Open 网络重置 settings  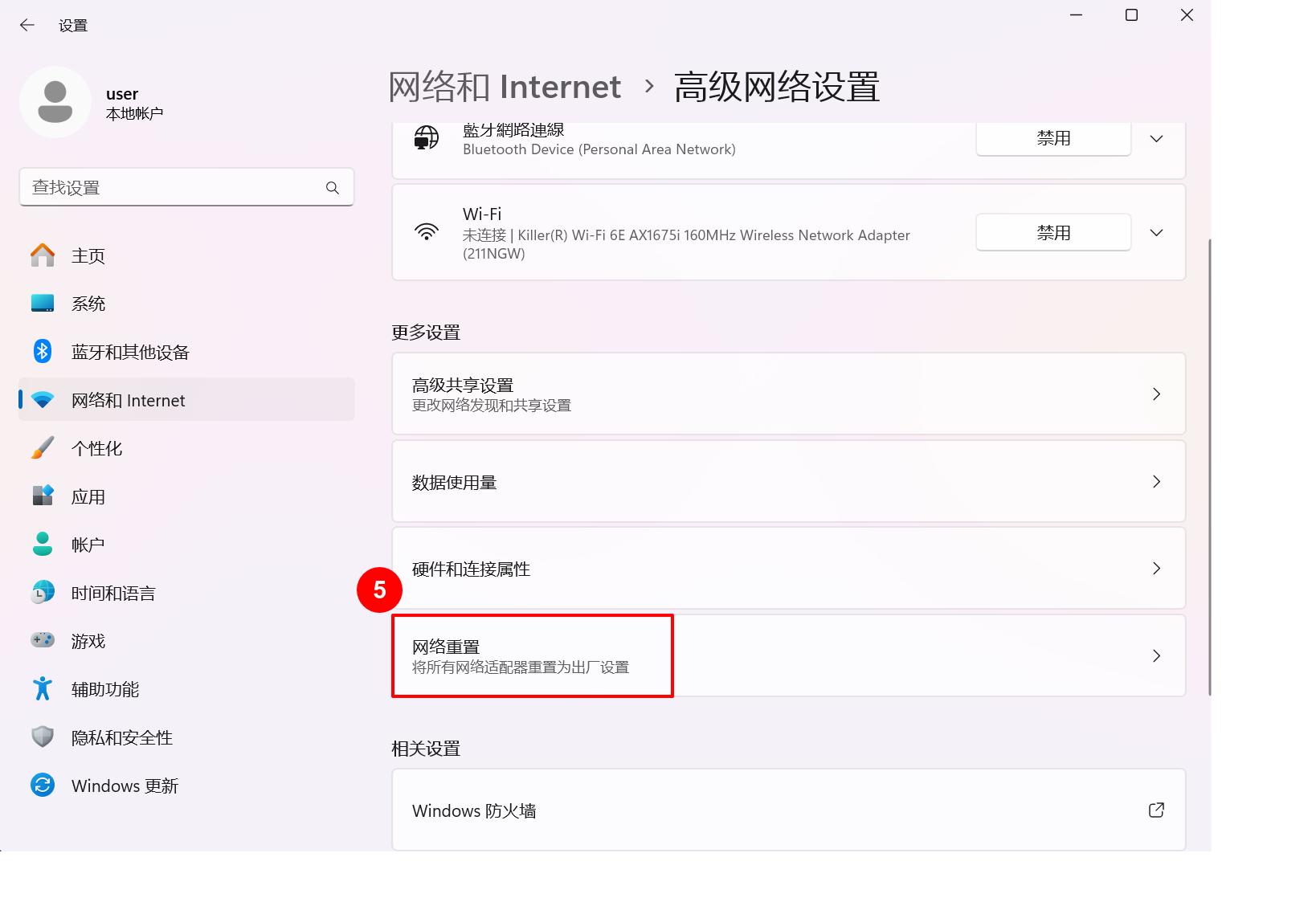click(x=532, y=655)
